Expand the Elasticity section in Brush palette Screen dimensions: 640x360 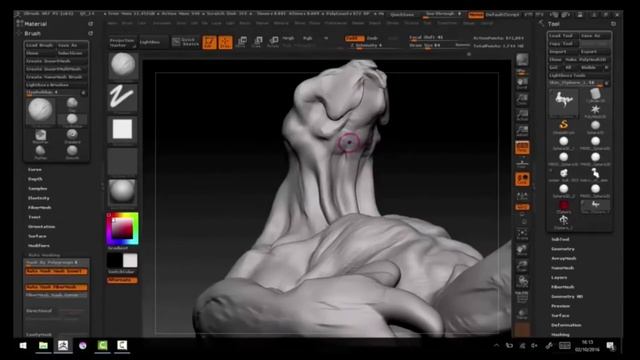[39, 198]
